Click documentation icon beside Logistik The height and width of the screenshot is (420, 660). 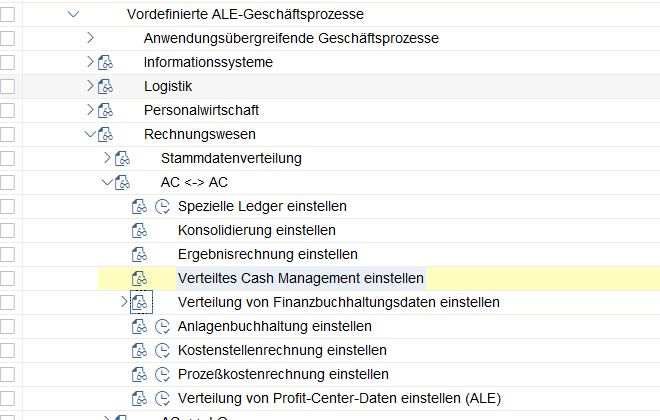coord(106,86)
